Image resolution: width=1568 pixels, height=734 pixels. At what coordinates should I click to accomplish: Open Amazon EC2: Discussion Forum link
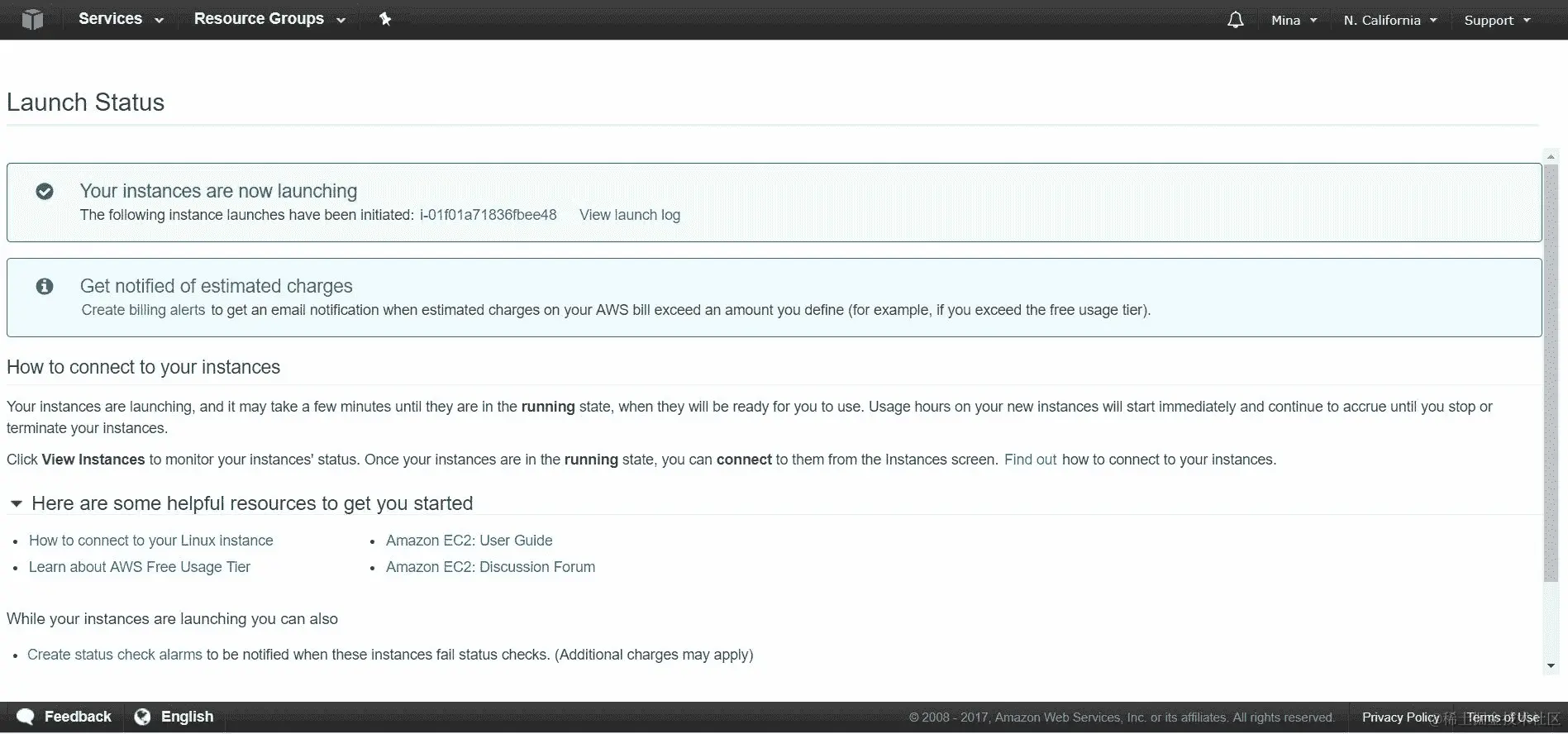[x=490, y=567]
